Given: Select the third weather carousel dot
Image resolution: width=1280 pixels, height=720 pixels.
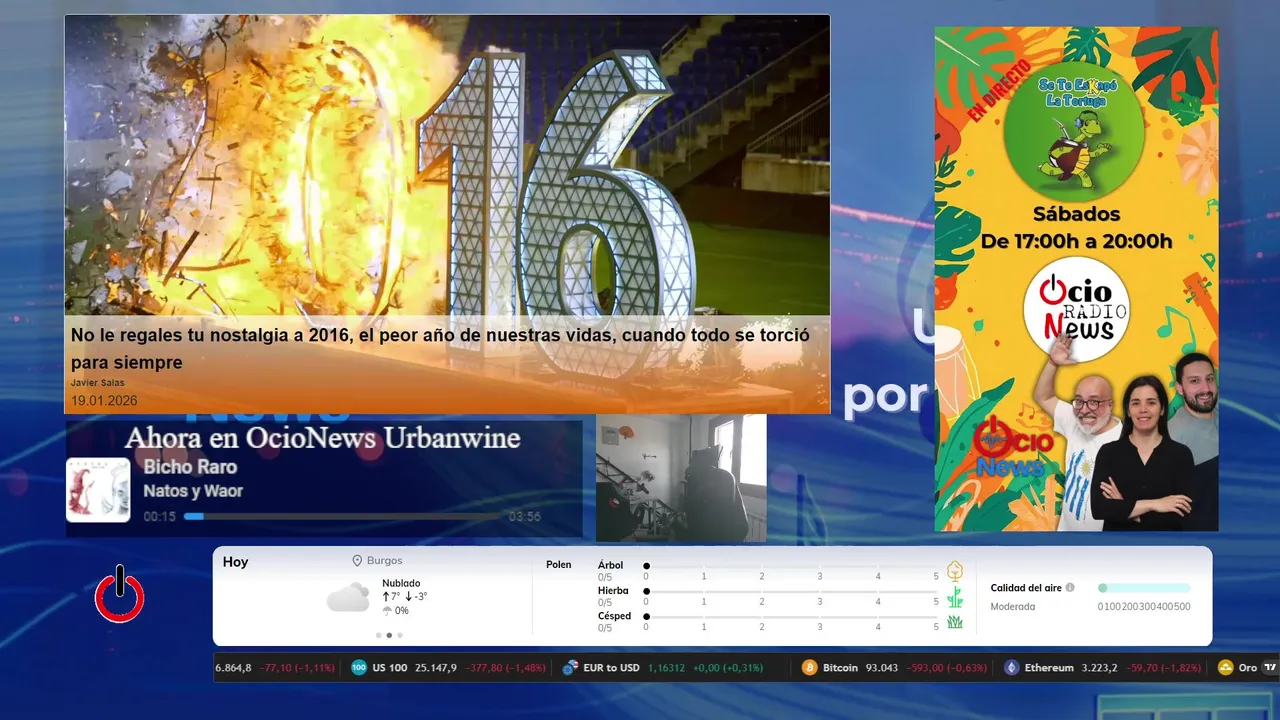Looking at the screenshot, I should pyautogui.click(x=400, y=635).
